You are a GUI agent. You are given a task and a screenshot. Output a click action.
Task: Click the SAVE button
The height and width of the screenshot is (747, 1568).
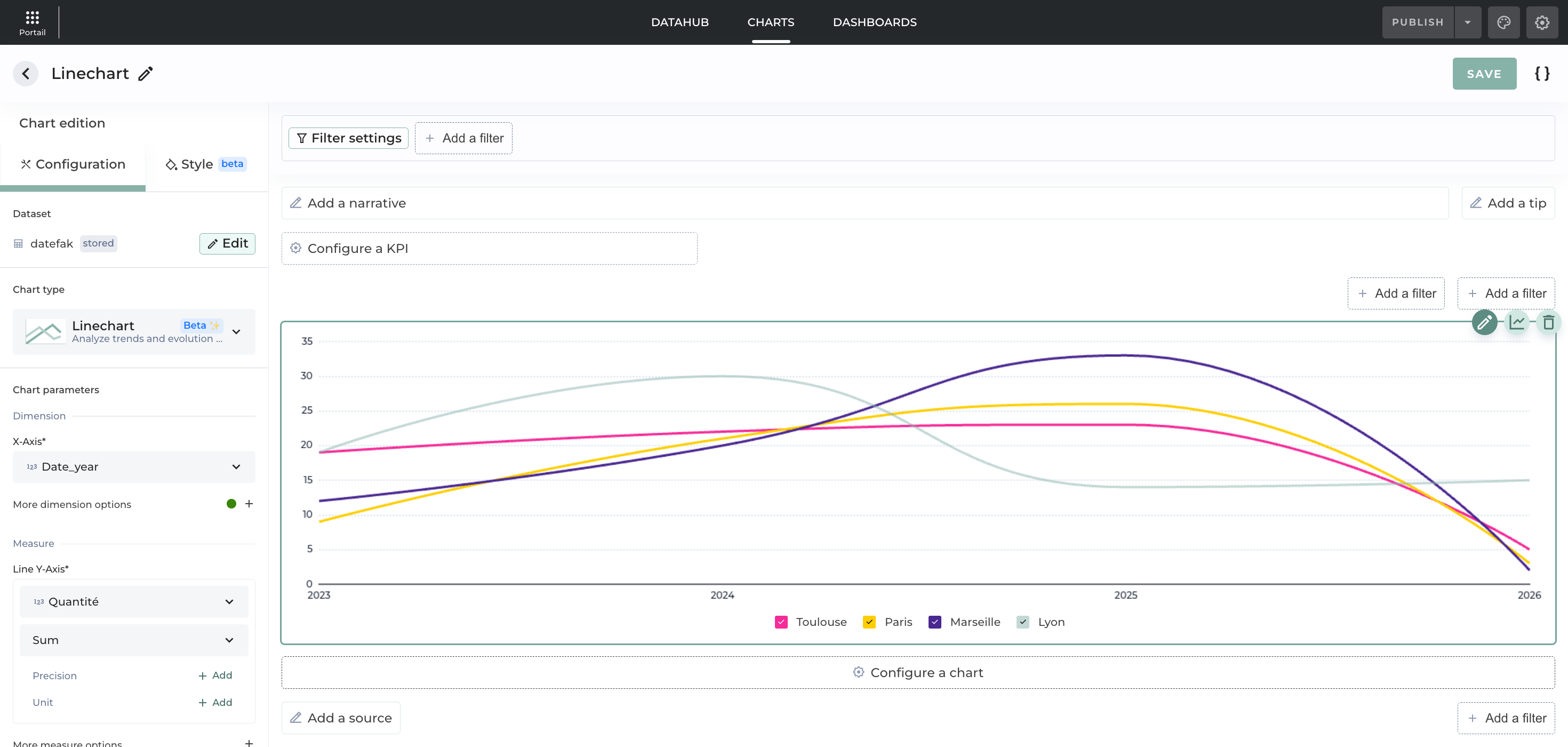[x=1484, y=74]
